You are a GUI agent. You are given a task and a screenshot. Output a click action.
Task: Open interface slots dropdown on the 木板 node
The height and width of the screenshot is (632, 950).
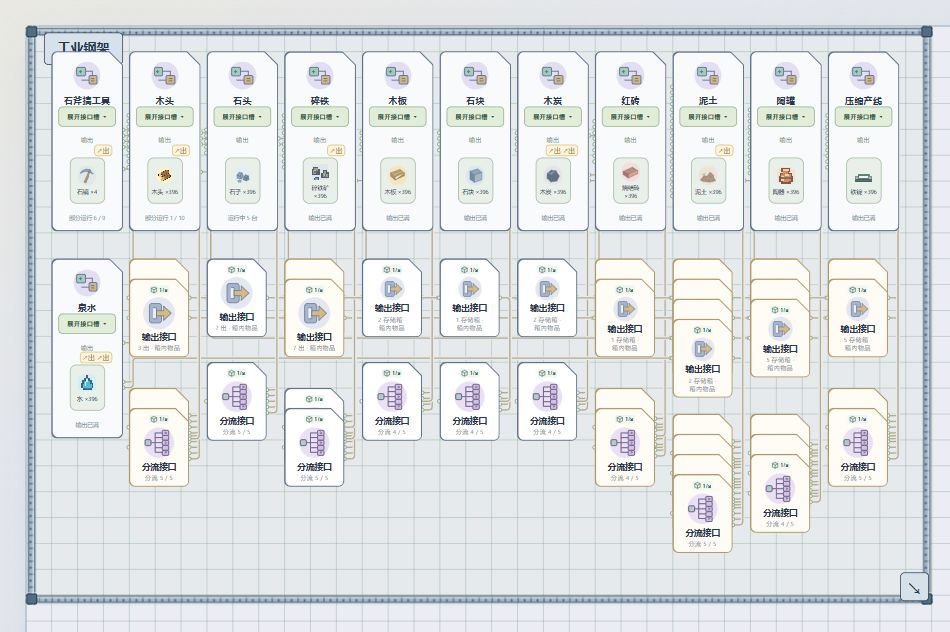click(397, 117)
